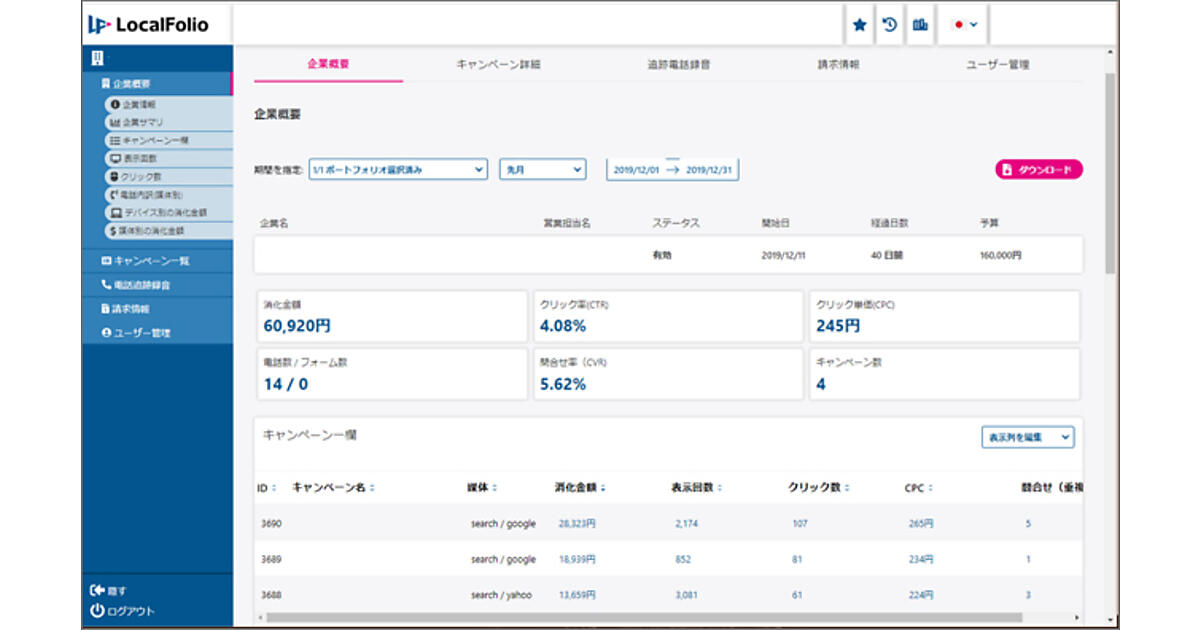Click the buildings icon in top bar
Image resolution: width=1200 pixels, height=630 pixels.
919,25
